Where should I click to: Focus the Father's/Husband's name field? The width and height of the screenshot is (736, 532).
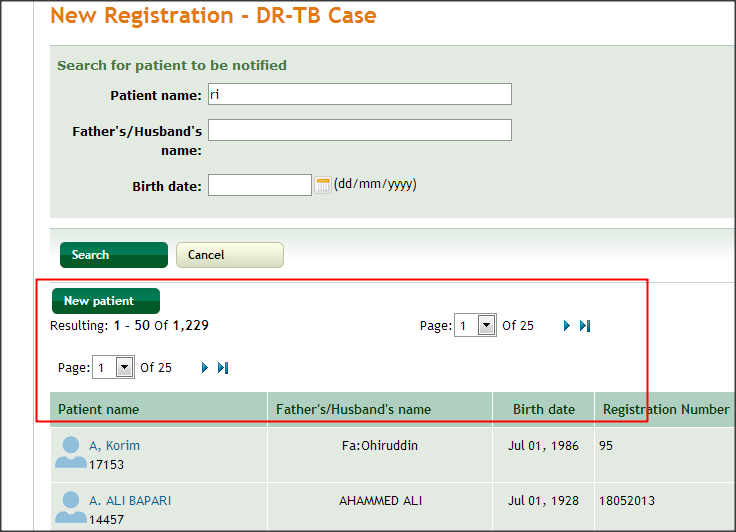tap(360, 130)
